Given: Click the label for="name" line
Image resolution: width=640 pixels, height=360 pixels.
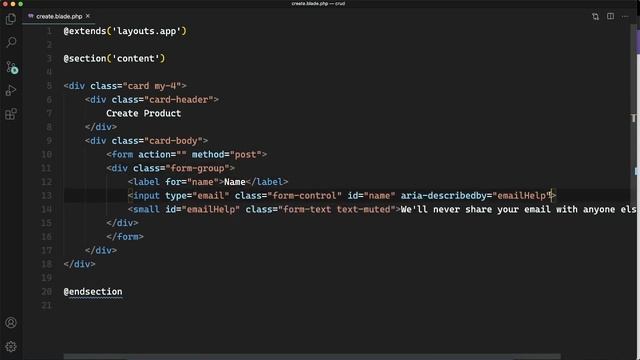Looking at the screenshot, I should [208, 182].
